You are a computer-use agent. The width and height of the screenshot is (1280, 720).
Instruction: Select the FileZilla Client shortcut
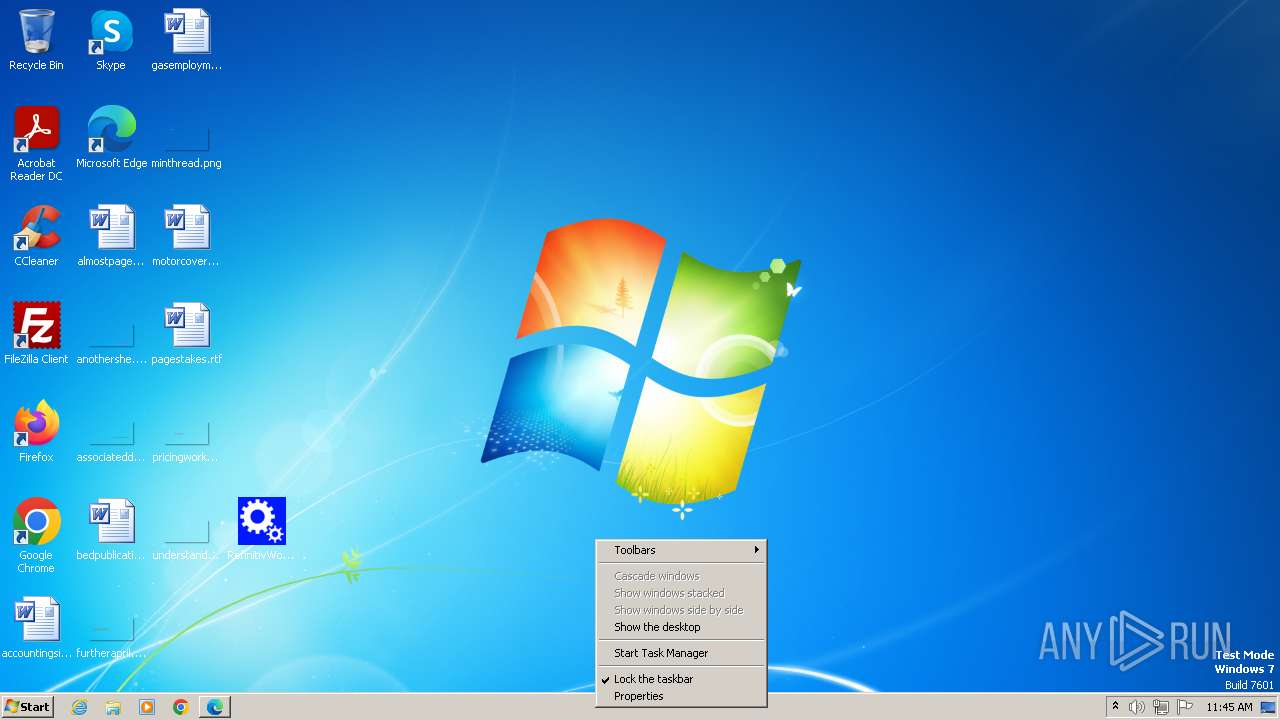[36, 334]
